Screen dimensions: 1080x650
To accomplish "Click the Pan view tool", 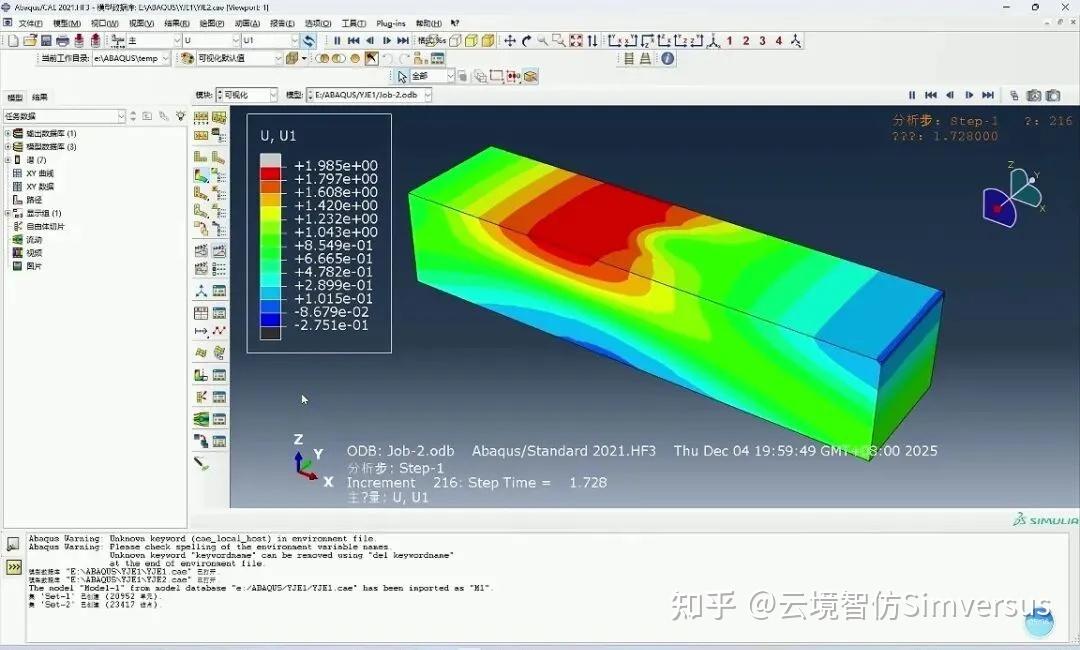I will [x=510, y=41].
